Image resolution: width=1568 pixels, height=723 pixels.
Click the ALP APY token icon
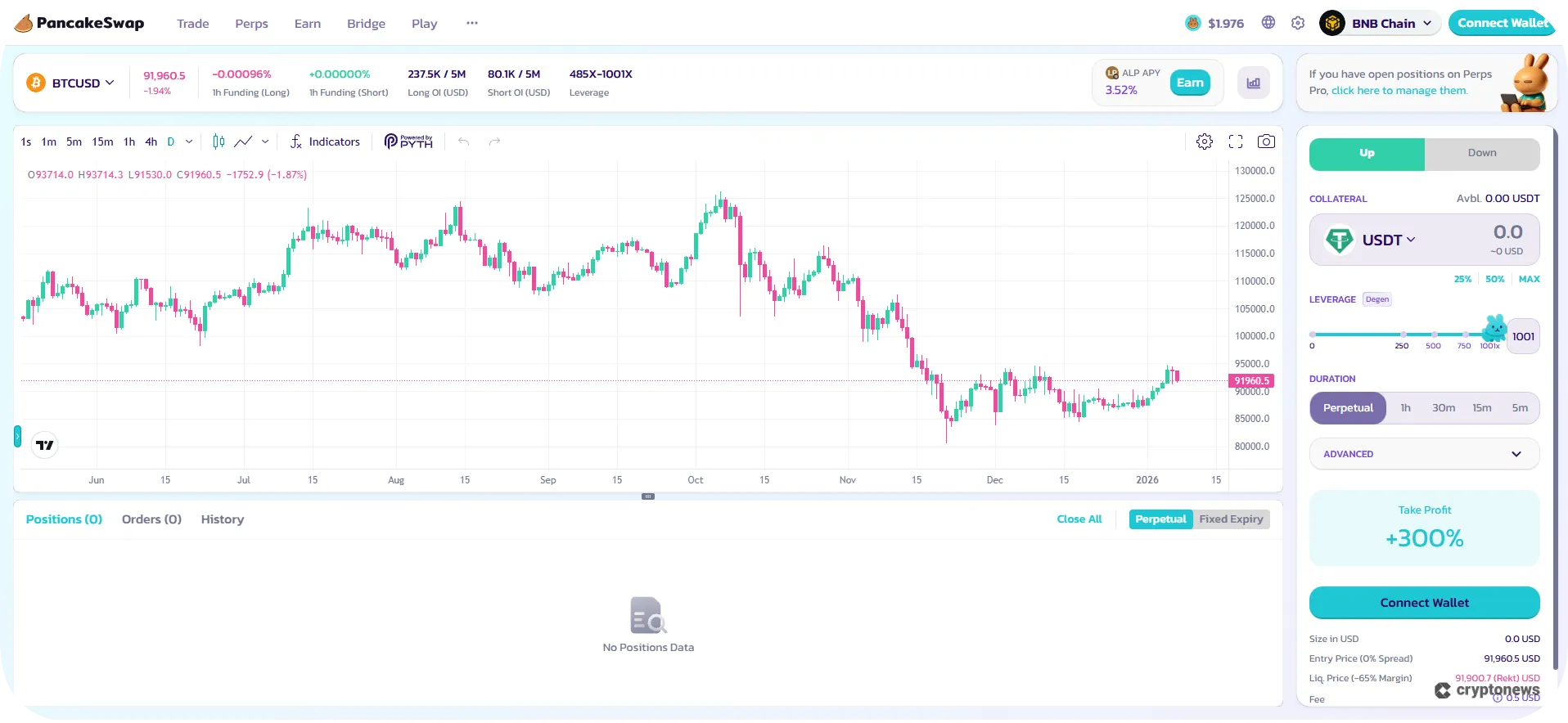pyautogui.click(x=1112, y=73)
